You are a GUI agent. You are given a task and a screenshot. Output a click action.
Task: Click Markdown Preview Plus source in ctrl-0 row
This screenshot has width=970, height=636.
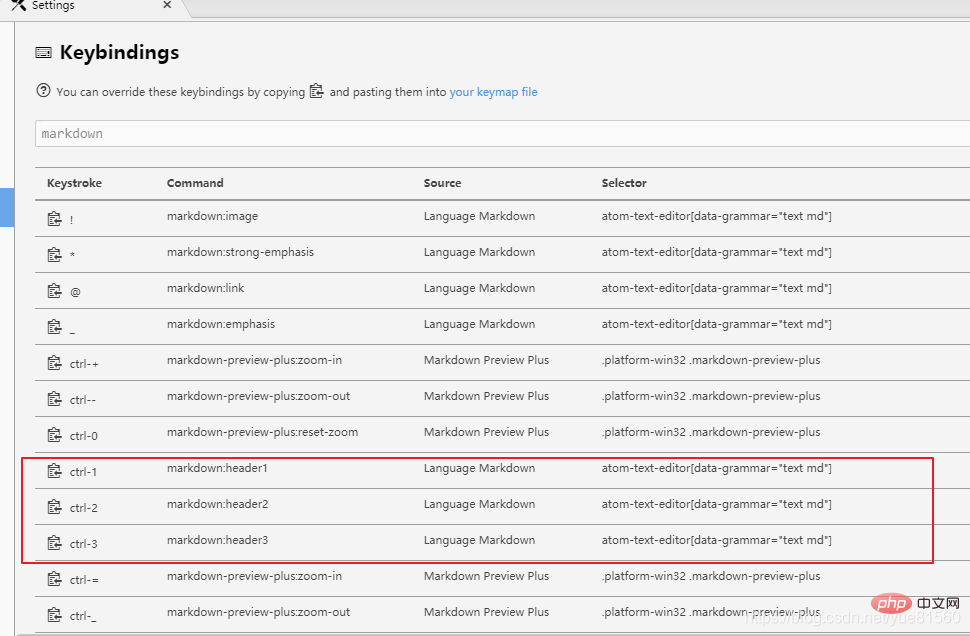tap(486, 432)
